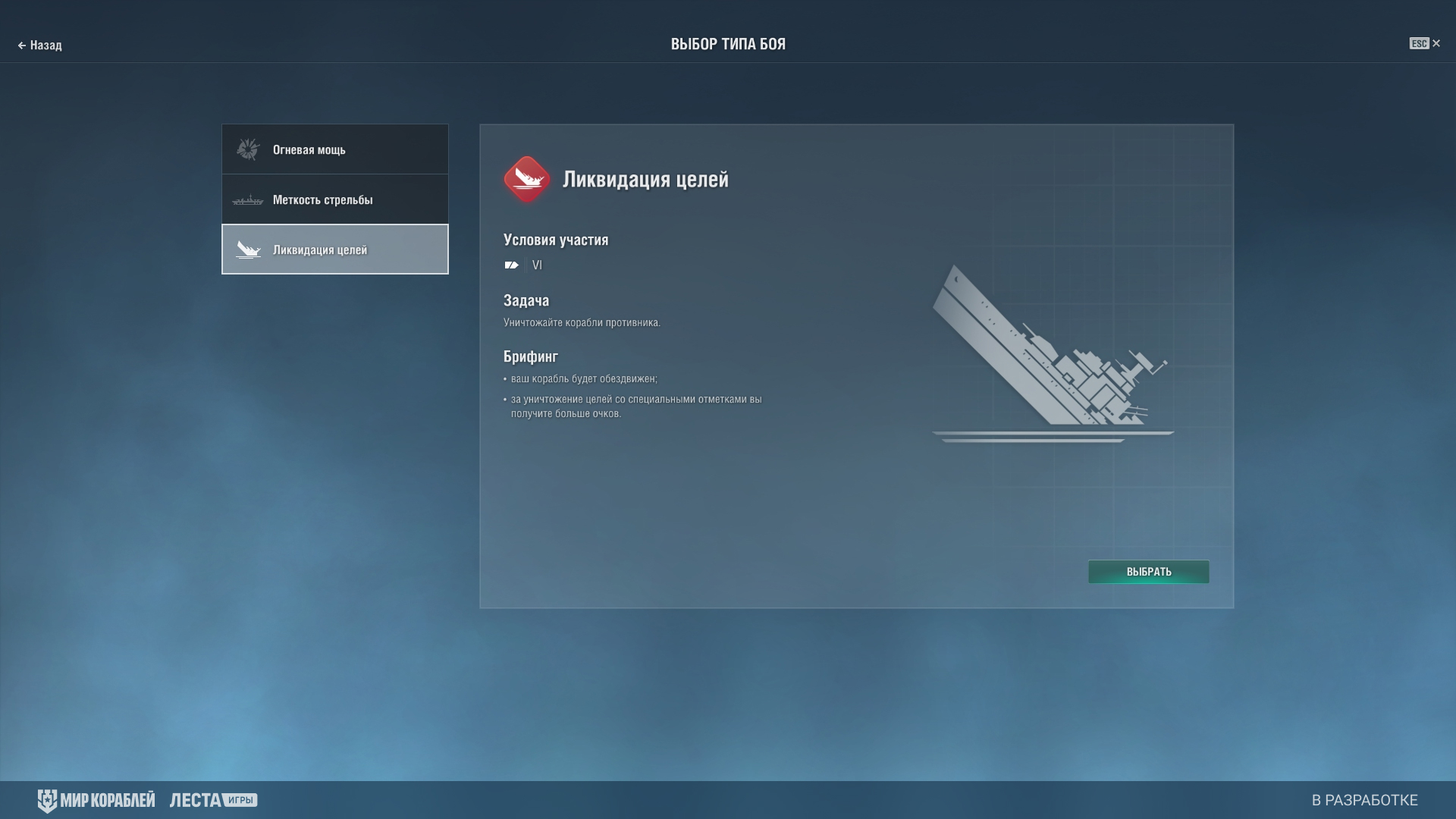Click the Назад back arrow icon

pos(22,45)
